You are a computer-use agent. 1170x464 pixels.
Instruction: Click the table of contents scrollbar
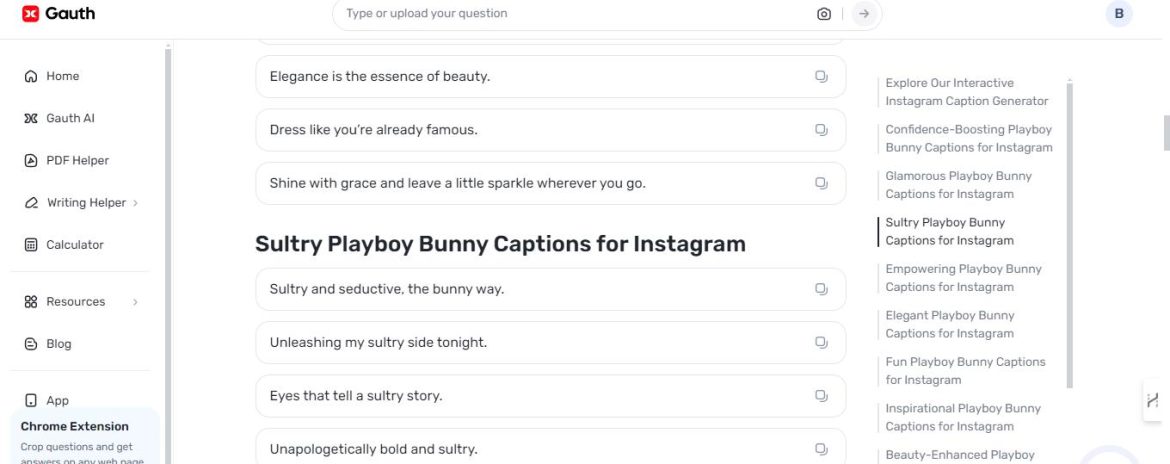click(x=1070, y=230)
